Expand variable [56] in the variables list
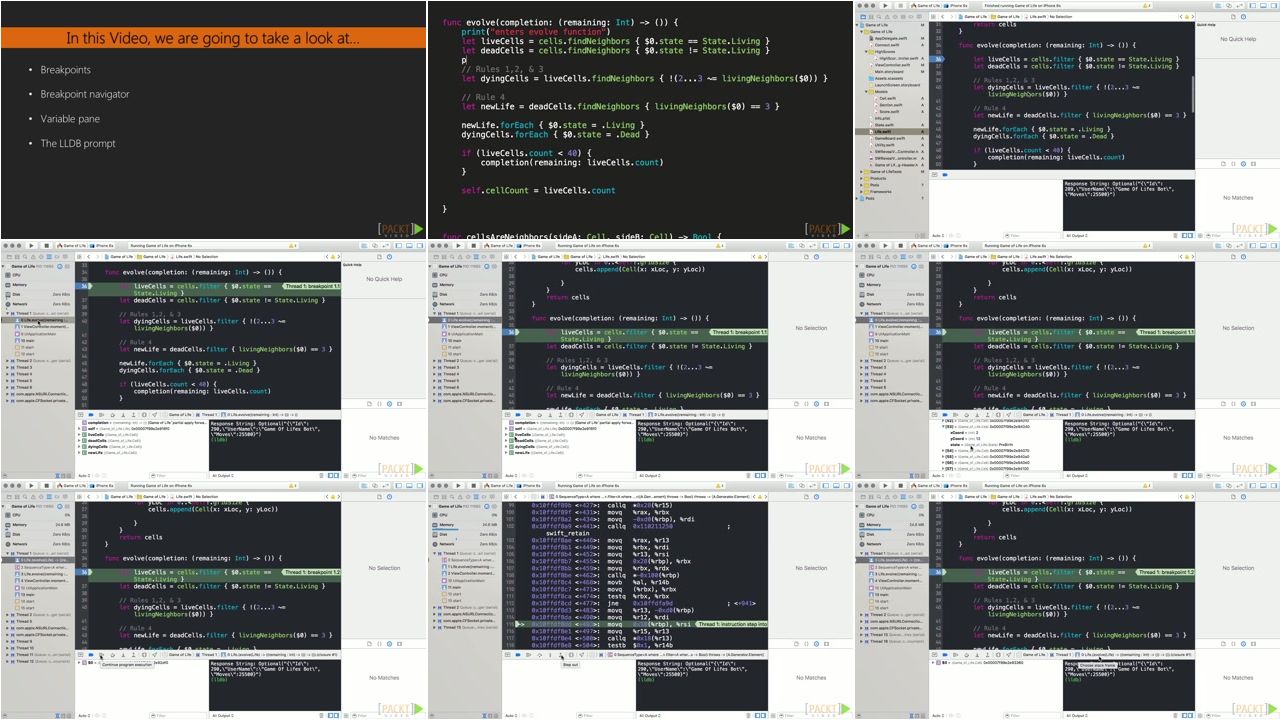Screen dimensions: 1281x720 point(943,463)
